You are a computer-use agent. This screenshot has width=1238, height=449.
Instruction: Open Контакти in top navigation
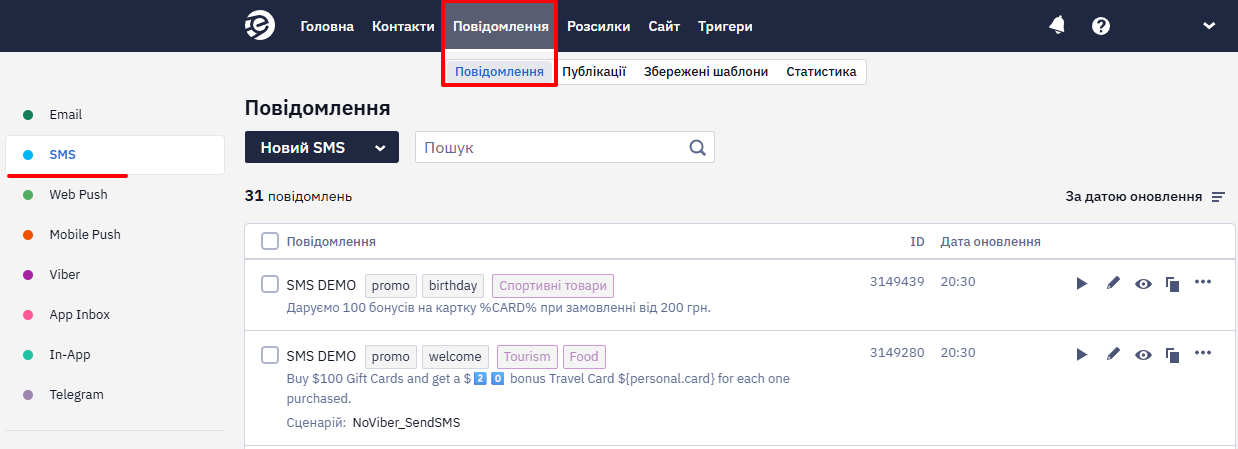pyautogui.click(x=403, y=26)
